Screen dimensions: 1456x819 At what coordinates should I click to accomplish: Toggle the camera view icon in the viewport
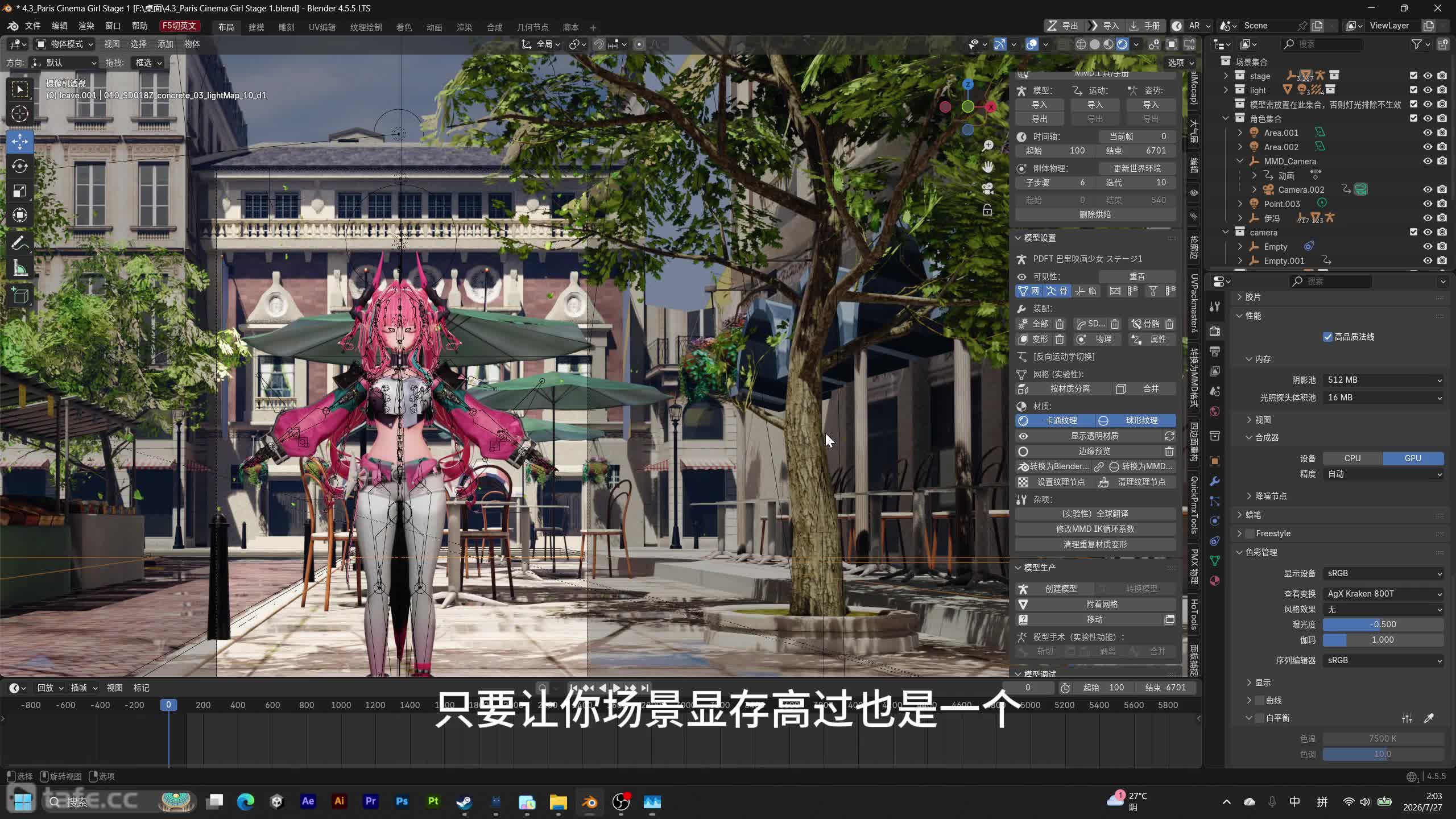(x=988, y=189)
